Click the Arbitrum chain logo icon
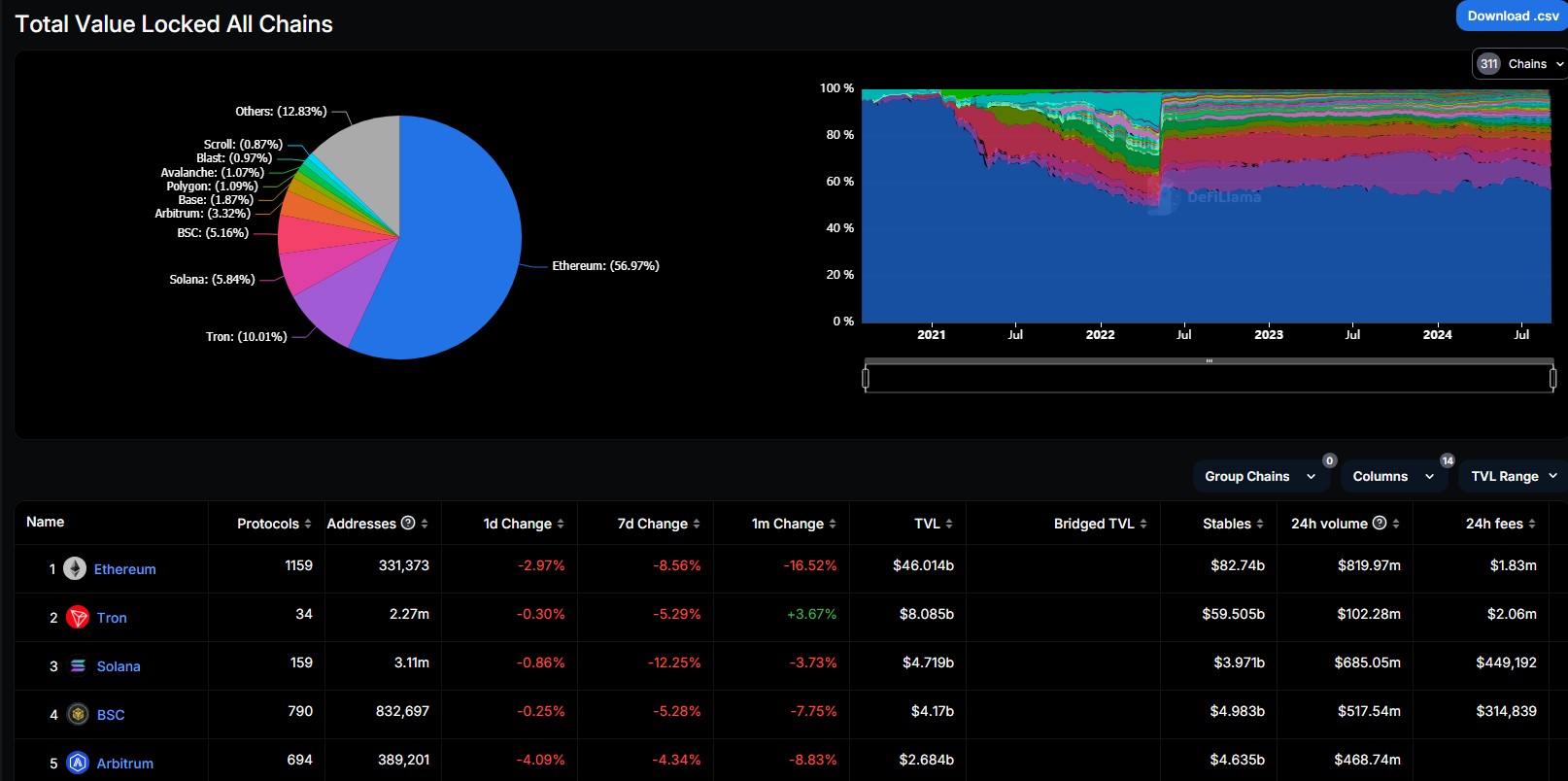This screenshot has width=1568, height=781. 78,763
